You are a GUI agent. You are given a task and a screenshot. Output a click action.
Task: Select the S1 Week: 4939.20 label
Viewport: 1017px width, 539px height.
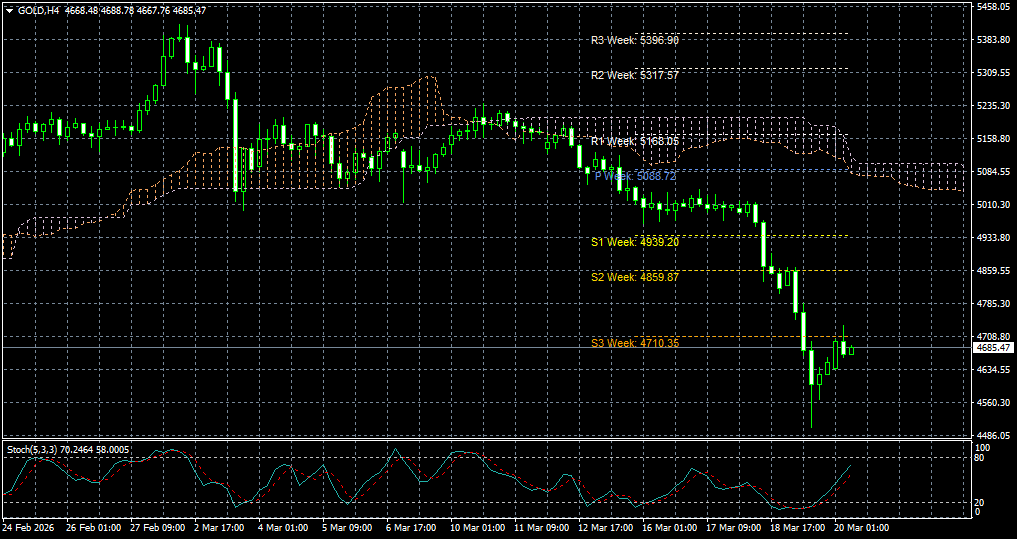tap(635, 242)
